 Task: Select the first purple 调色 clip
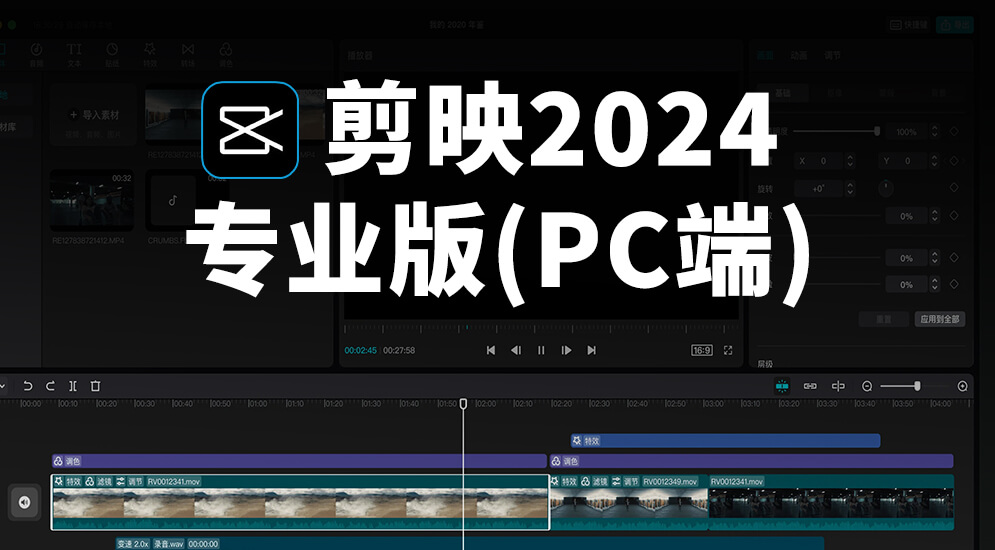pos(299,461)
